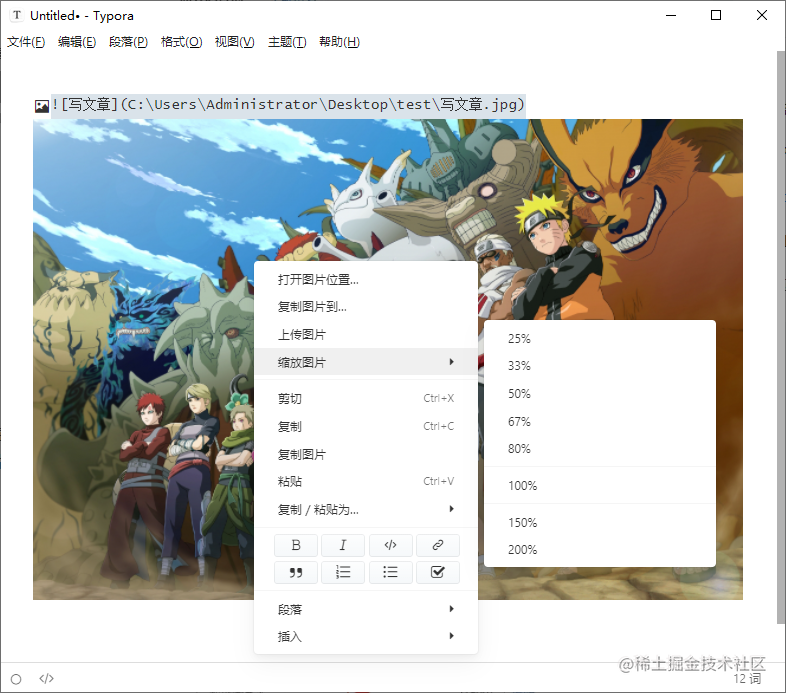Expand the 插入 submenu in context menu

point(366,636)
